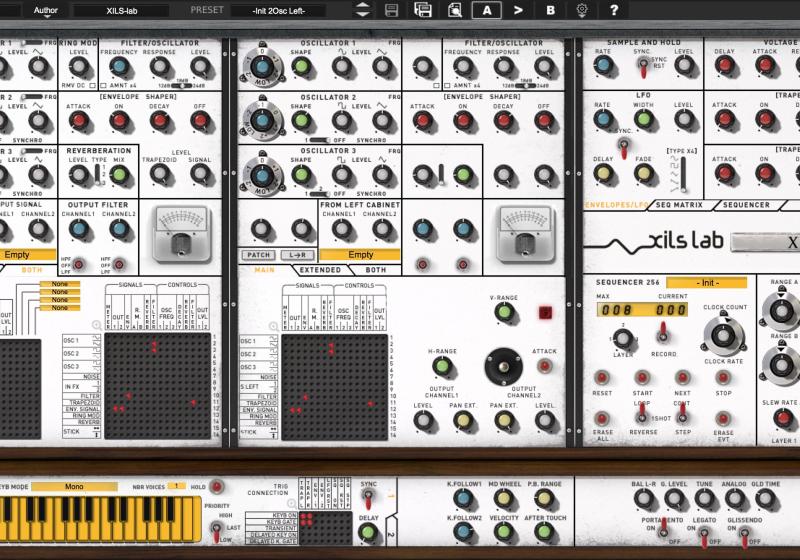This screenshot has width=800, height=560.
Task: Click the ERASE ALL red button
Action: (602, 419)
